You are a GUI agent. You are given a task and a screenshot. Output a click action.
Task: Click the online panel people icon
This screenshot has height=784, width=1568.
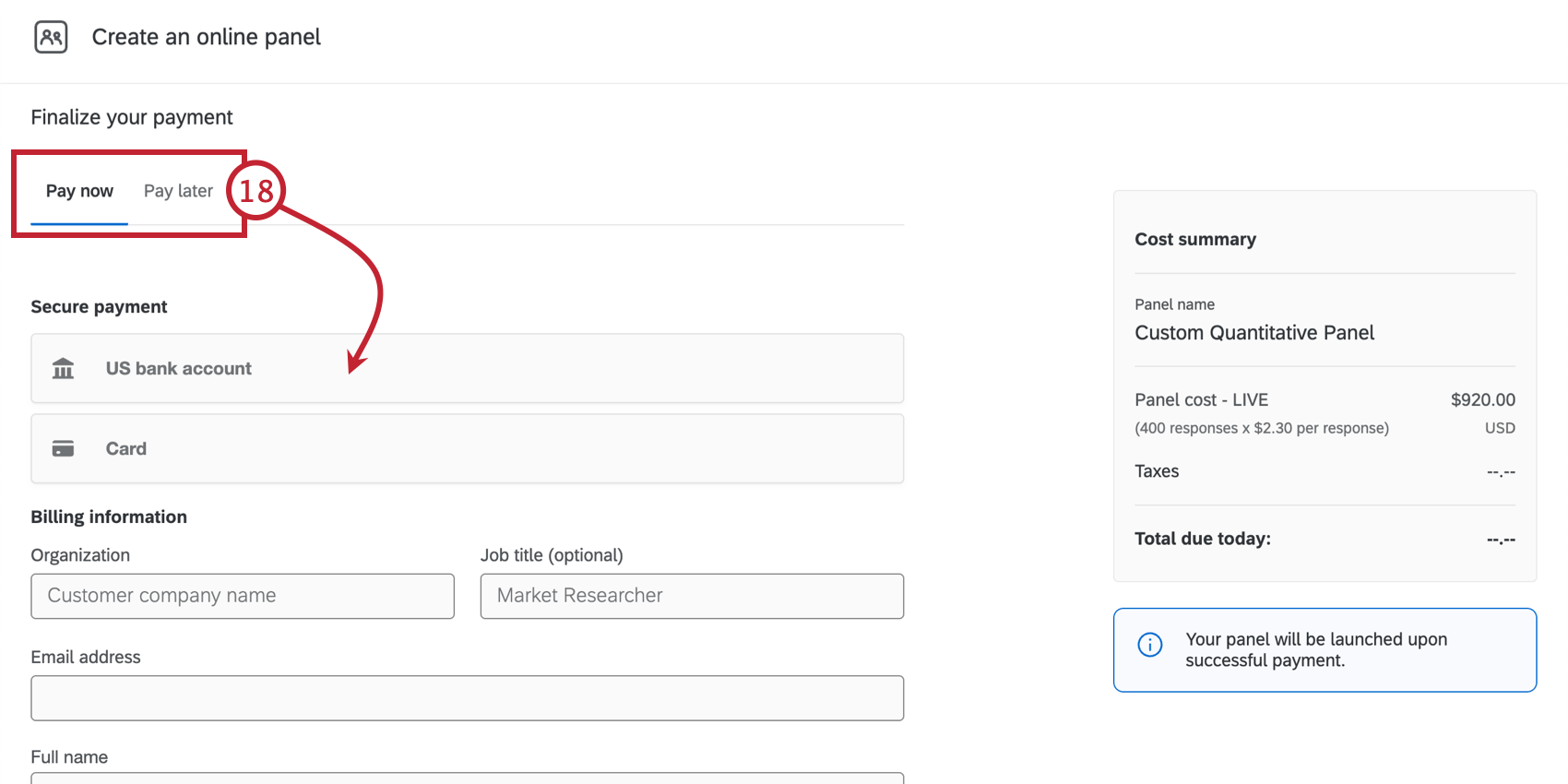click(x=51, y=37)
